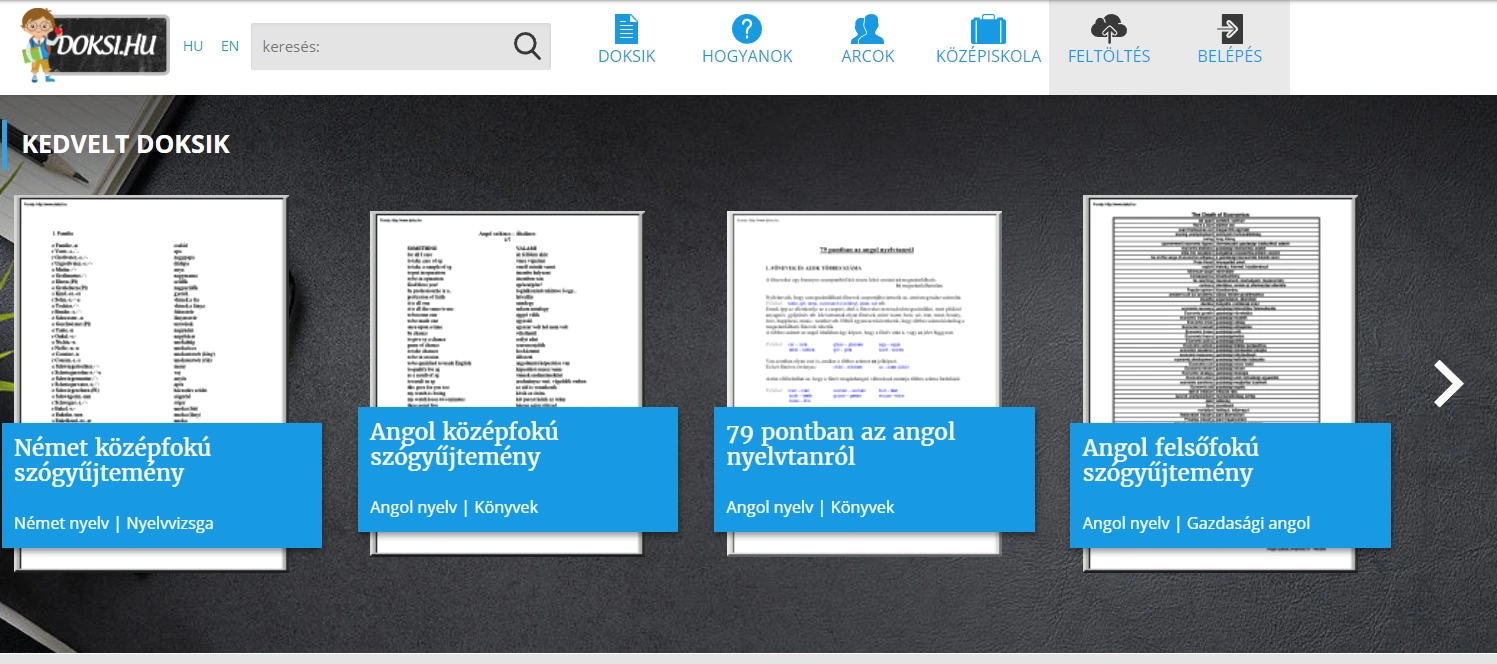Open Angol középfokú szógyűjtemény title
This screenshot has width=1497, height=664.
pos(464,444)
